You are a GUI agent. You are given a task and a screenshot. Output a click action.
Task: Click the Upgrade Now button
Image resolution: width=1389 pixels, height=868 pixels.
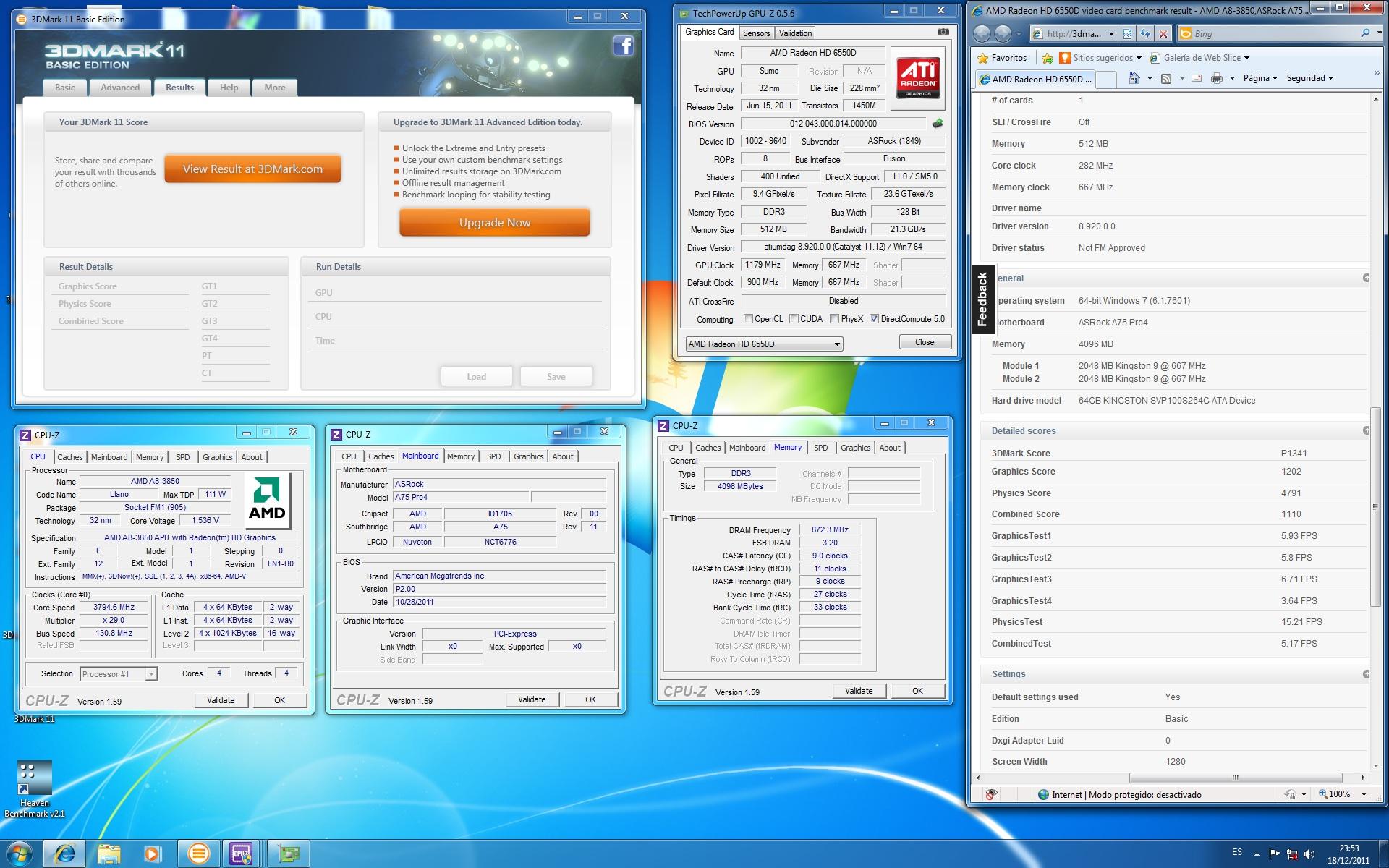pyautogui.click(x=495, y=223)
